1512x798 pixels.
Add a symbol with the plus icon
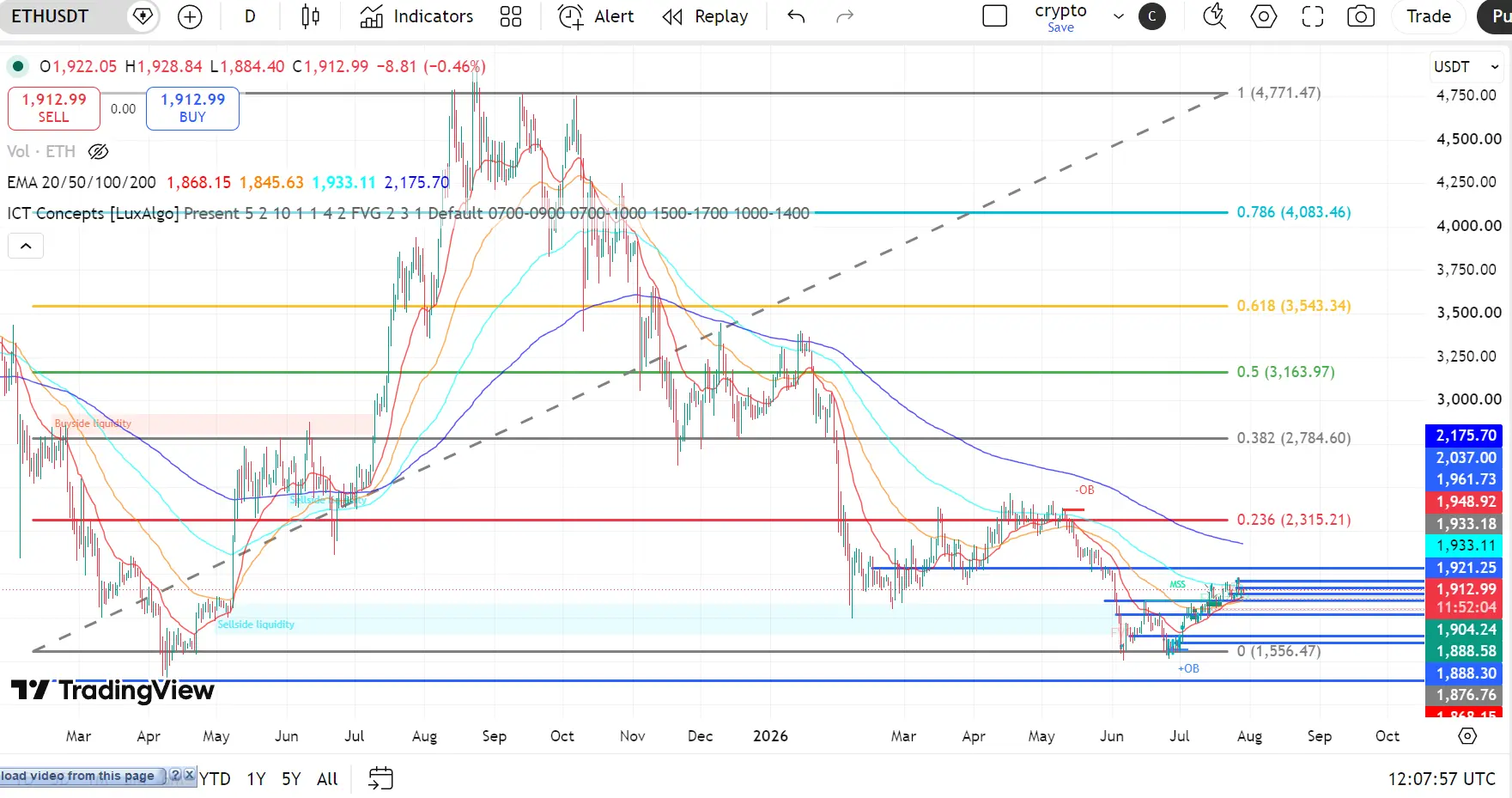(190, 16)
